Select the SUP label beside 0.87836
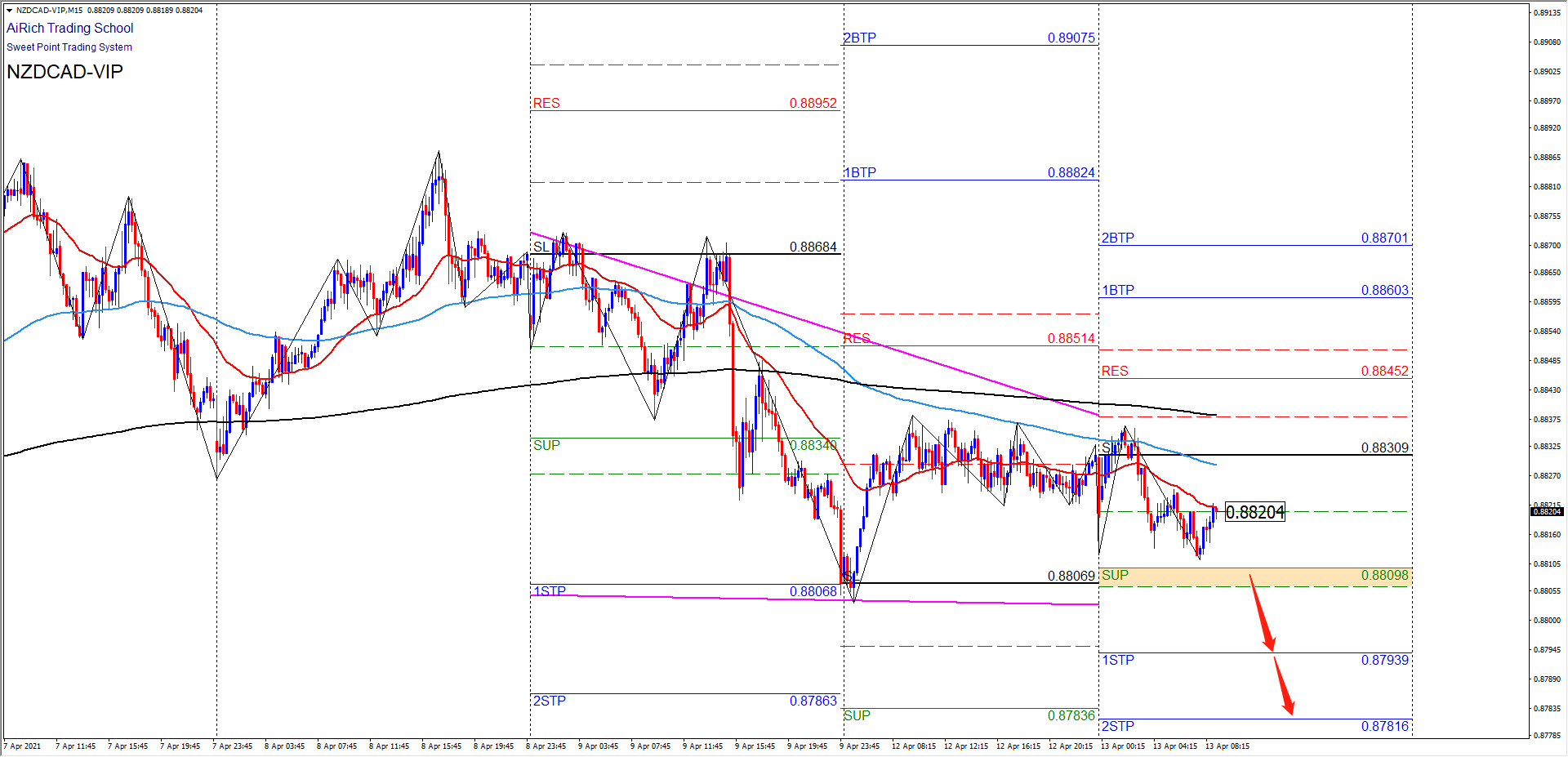This screenshot has height=757, width=1568. [857, 715]
